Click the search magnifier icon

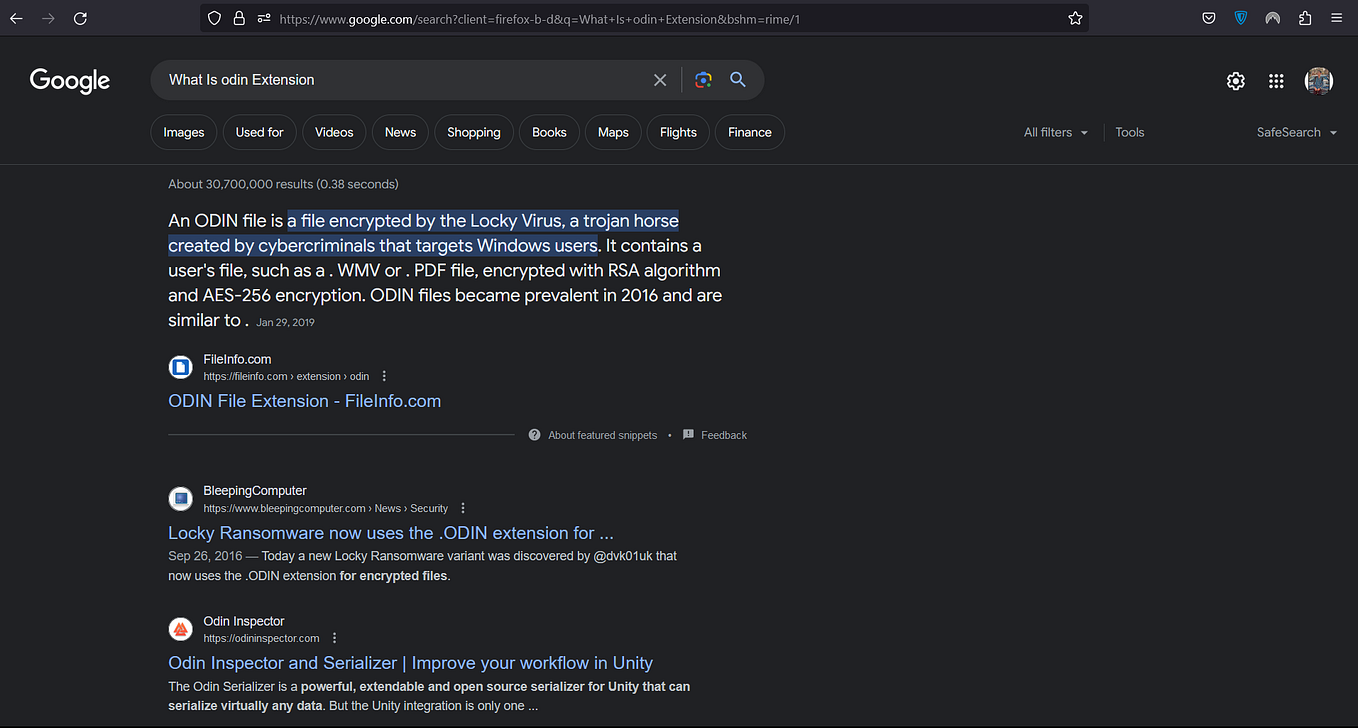tap(738, 80)
